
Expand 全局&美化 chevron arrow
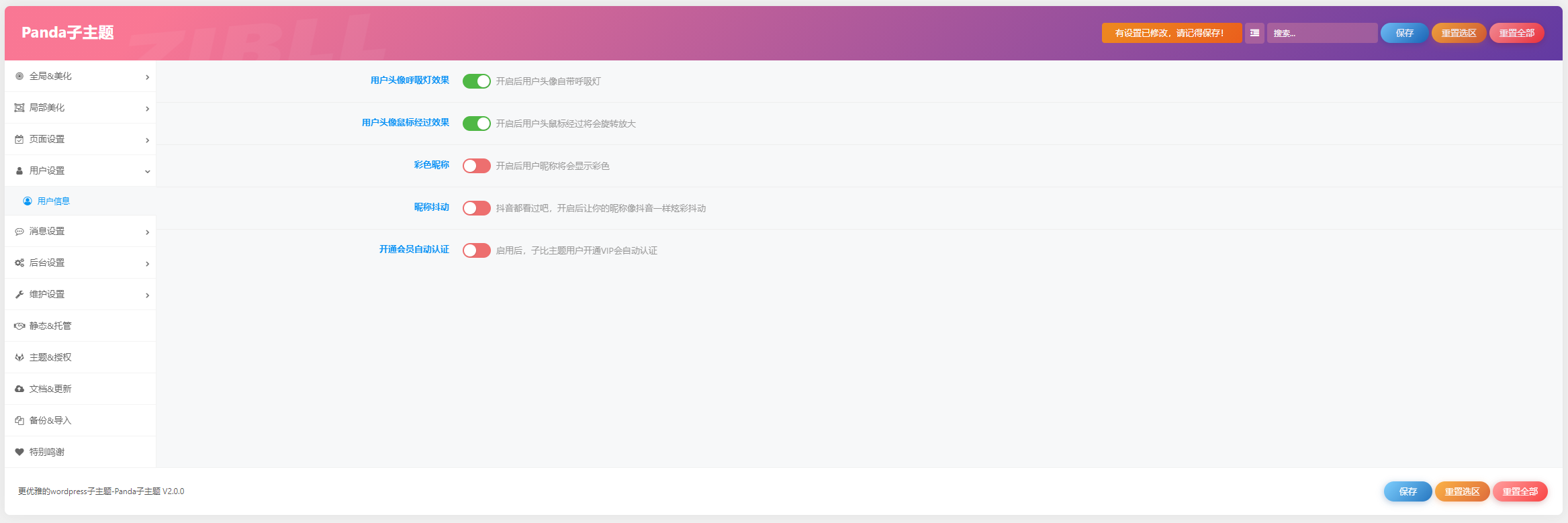click(147, 77)
